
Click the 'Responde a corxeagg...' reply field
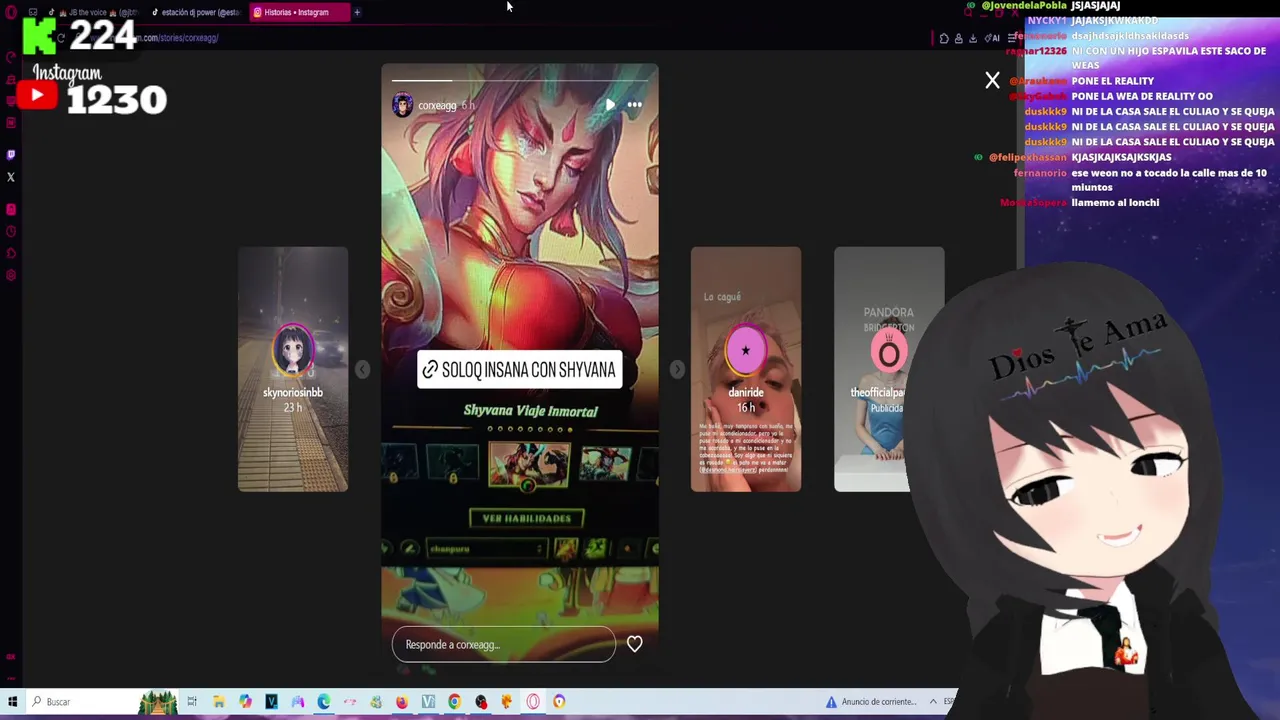point(504,645)
